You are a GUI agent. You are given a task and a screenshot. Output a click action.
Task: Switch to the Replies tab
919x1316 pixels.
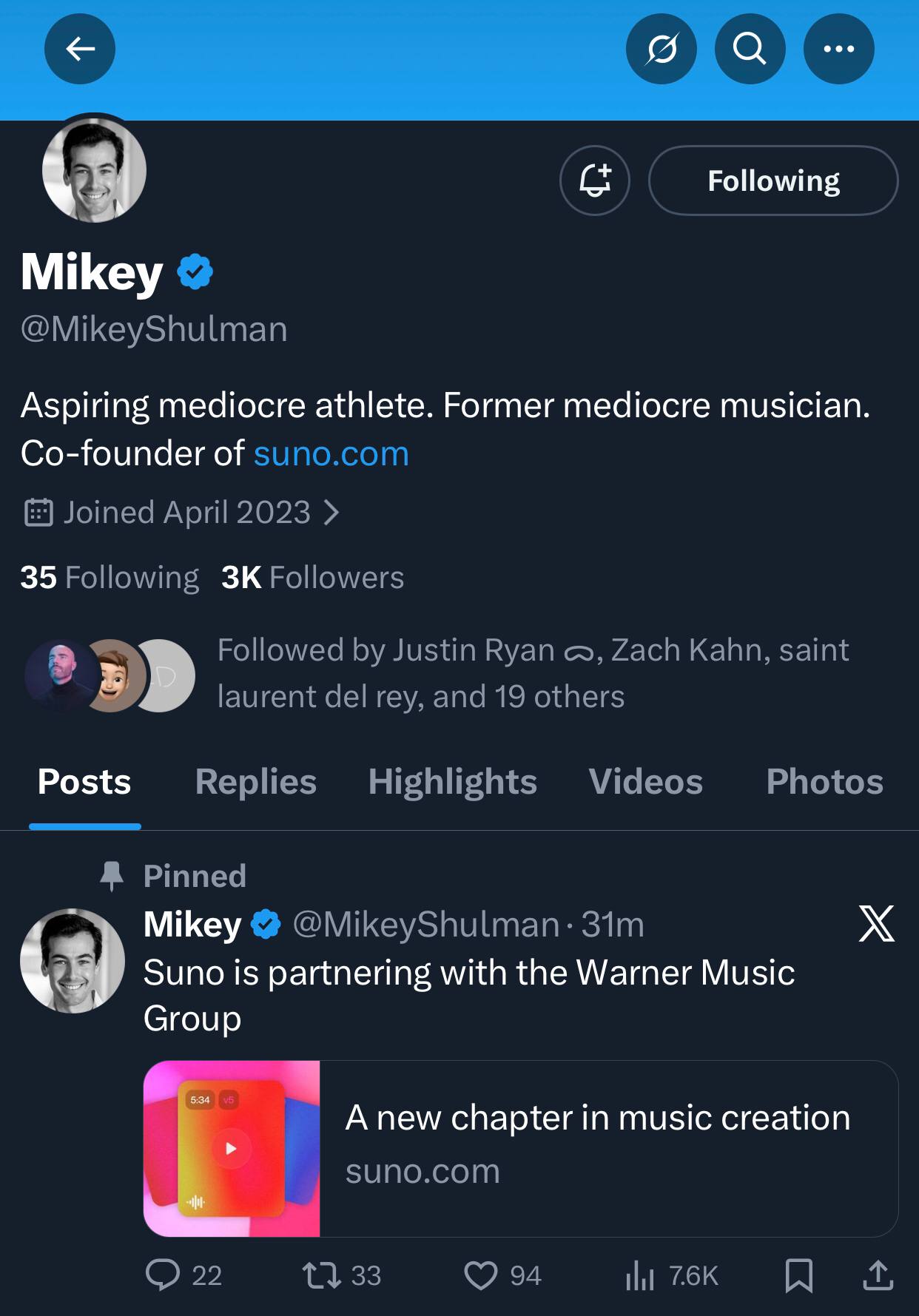255,782
